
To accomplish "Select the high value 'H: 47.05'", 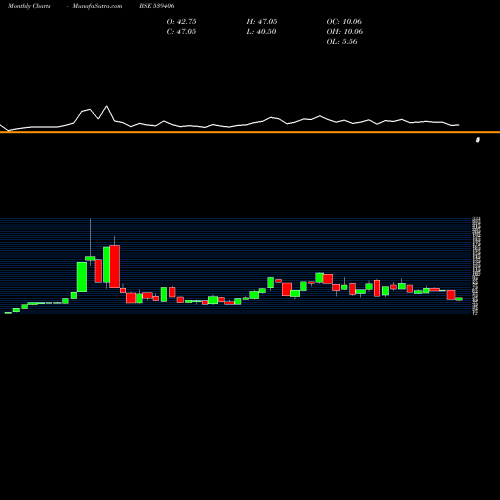I will pos(262,22).
